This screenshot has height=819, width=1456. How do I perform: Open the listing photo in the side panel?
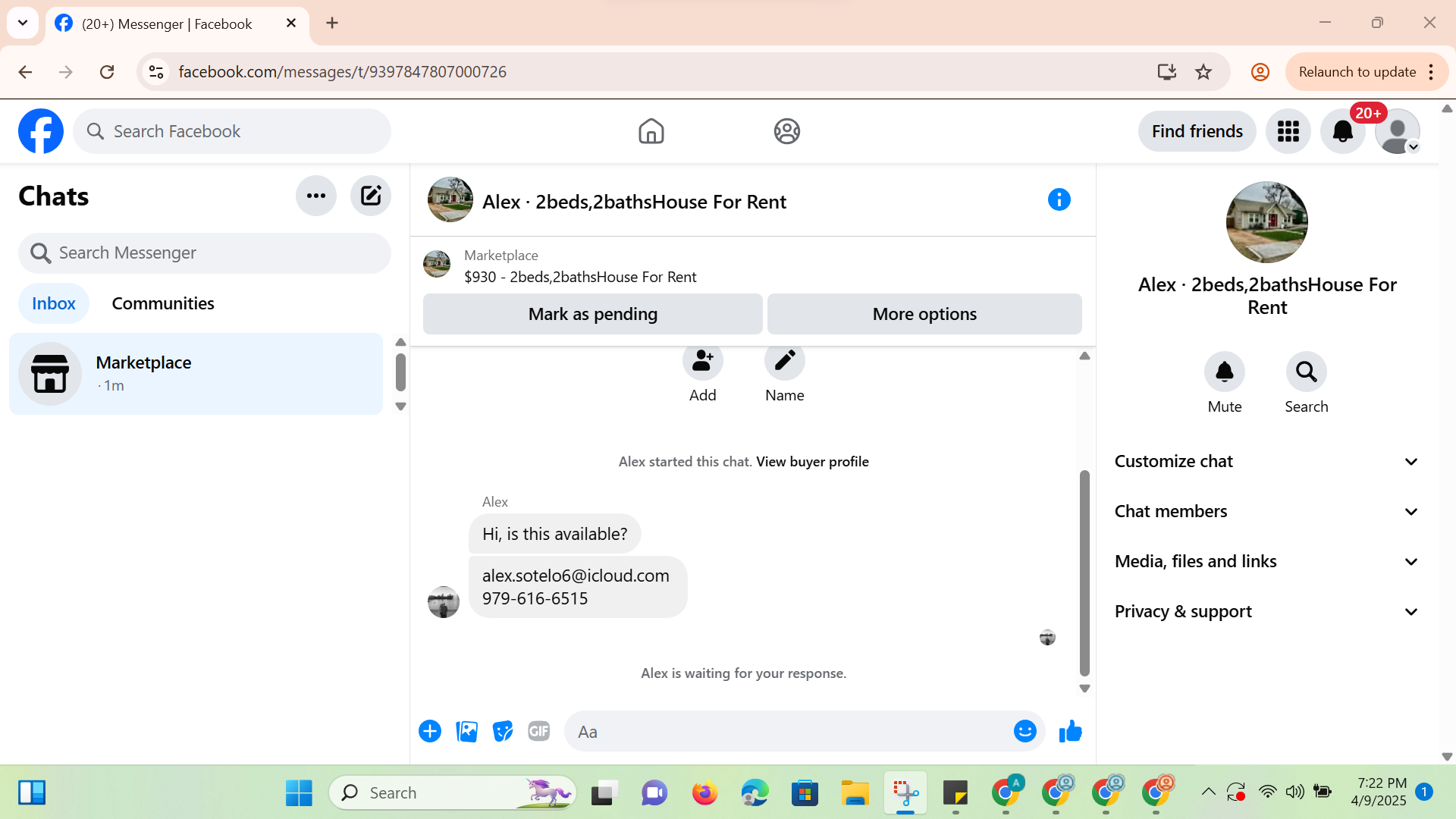point(1267,222)
